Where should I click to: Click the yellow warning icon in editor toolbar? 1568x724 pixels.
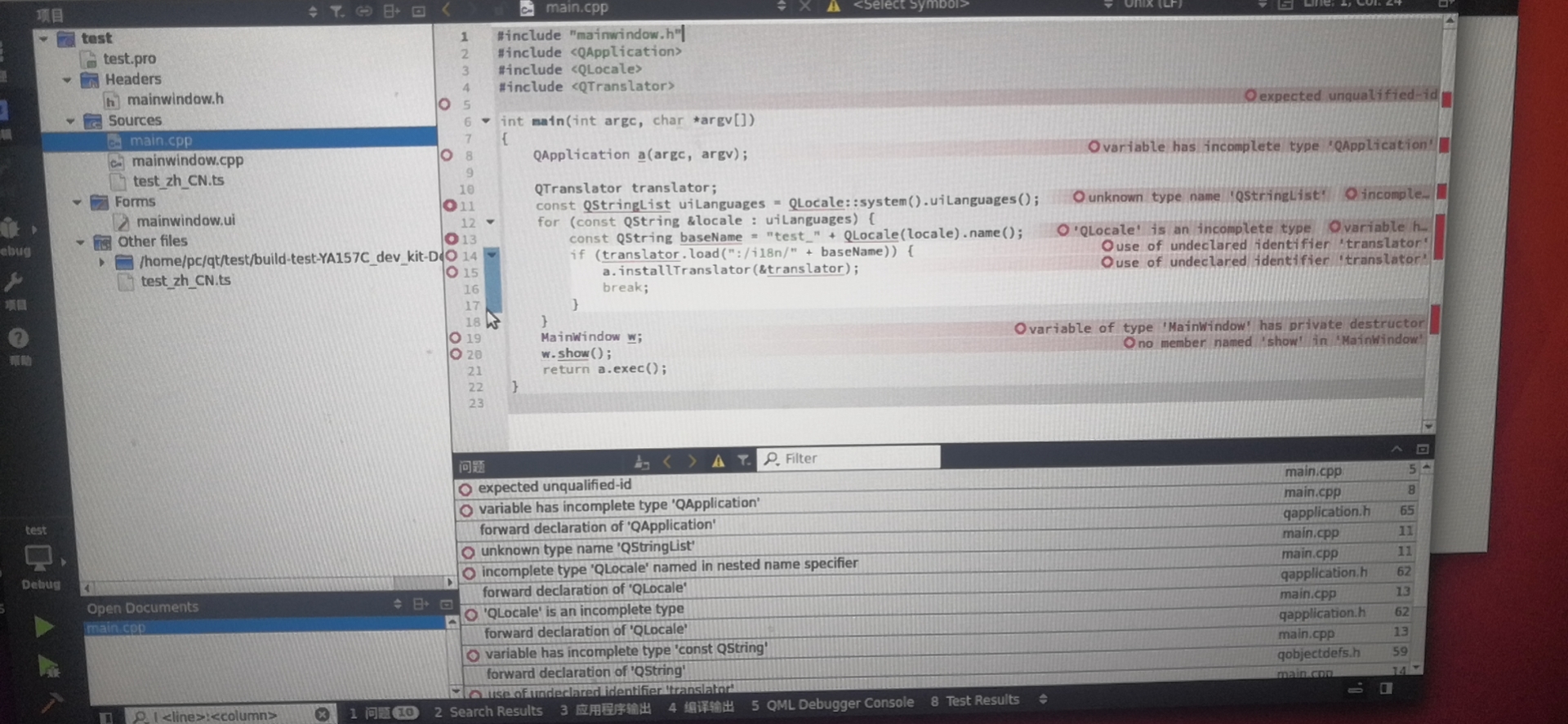coord(833,7)
